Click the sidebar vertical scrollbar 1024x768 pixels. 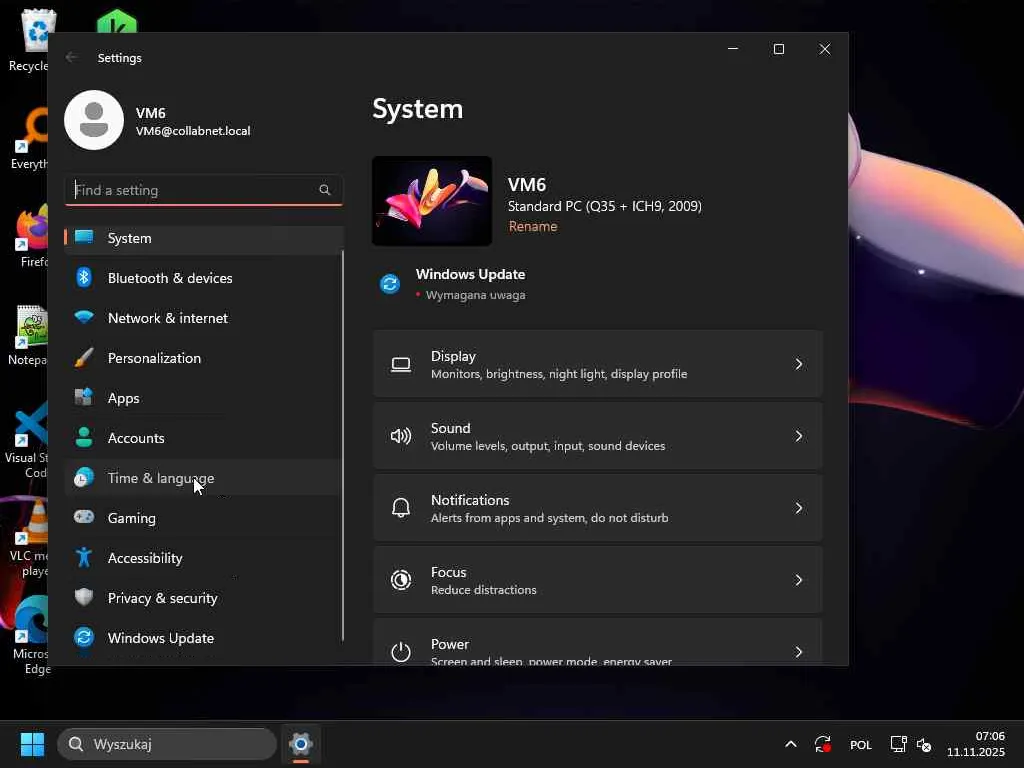click(x=343, y=445)
